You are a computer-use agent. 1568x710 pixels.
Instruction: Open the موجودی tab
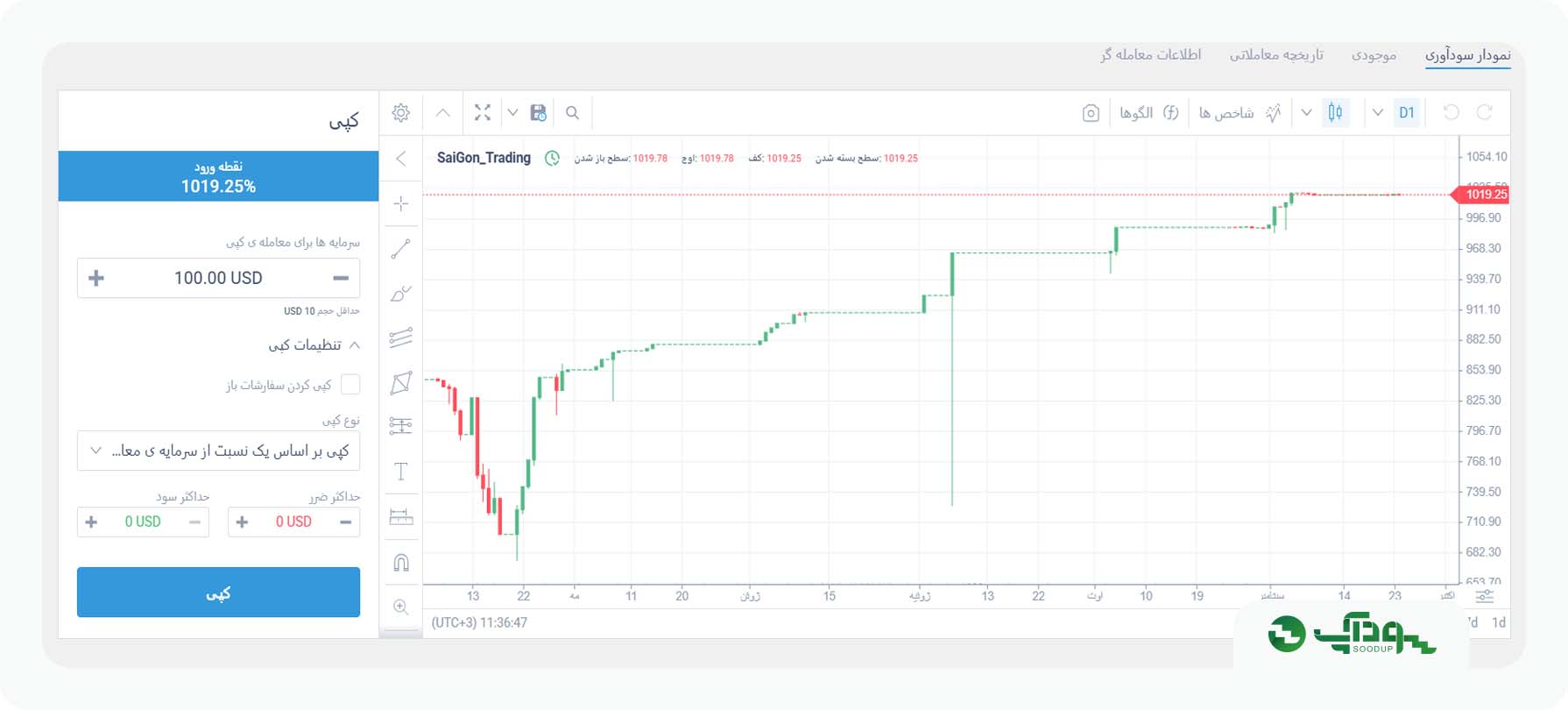click(1374, 54)
